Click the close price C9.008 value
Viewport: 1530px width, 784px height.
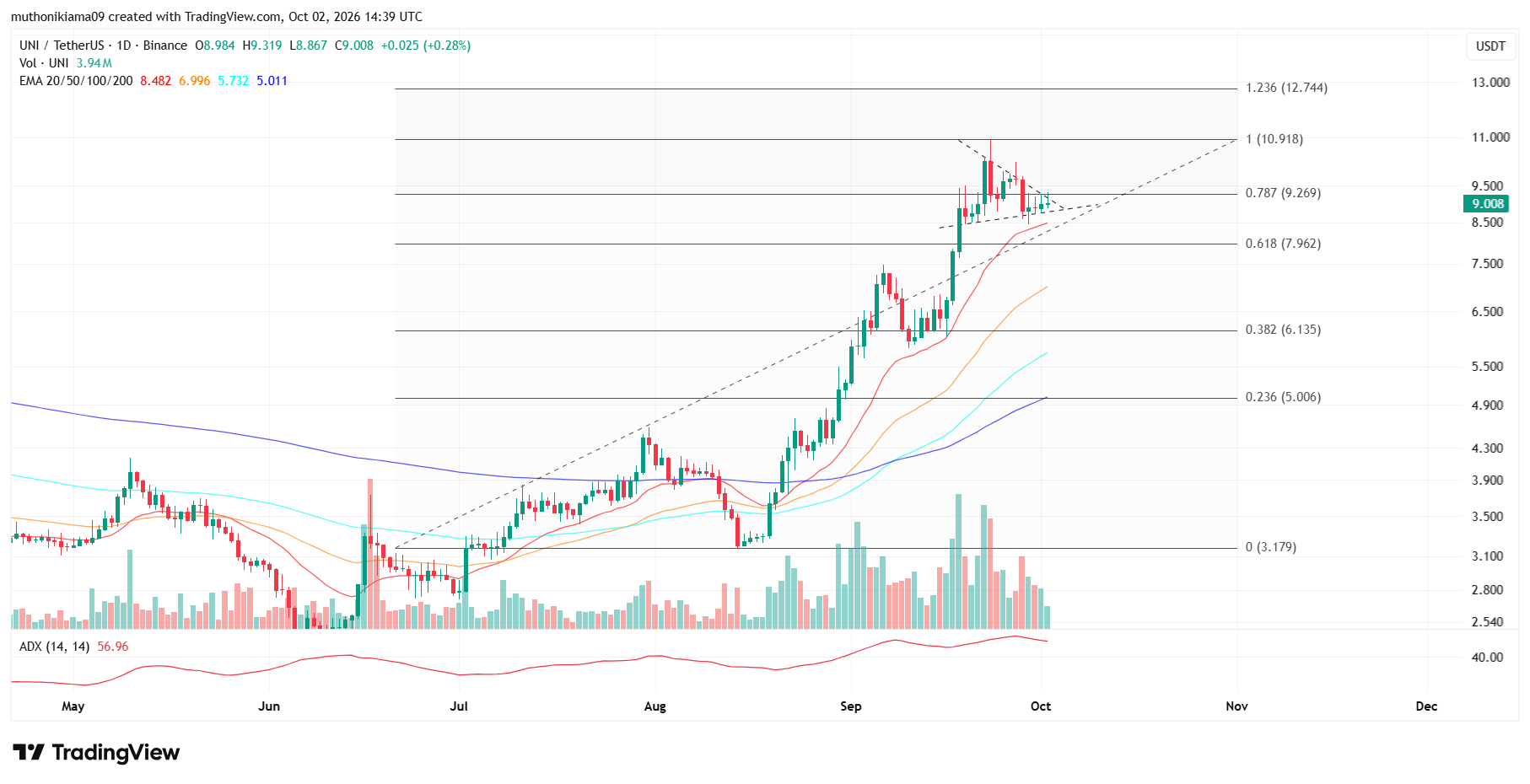point(354,46)
